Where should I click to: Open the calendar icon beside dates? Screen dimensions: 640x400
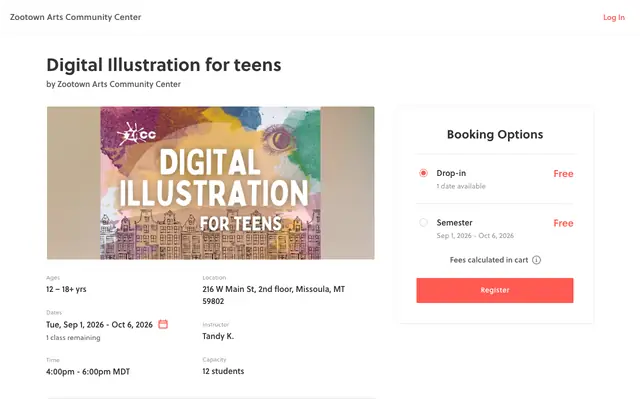163,324
